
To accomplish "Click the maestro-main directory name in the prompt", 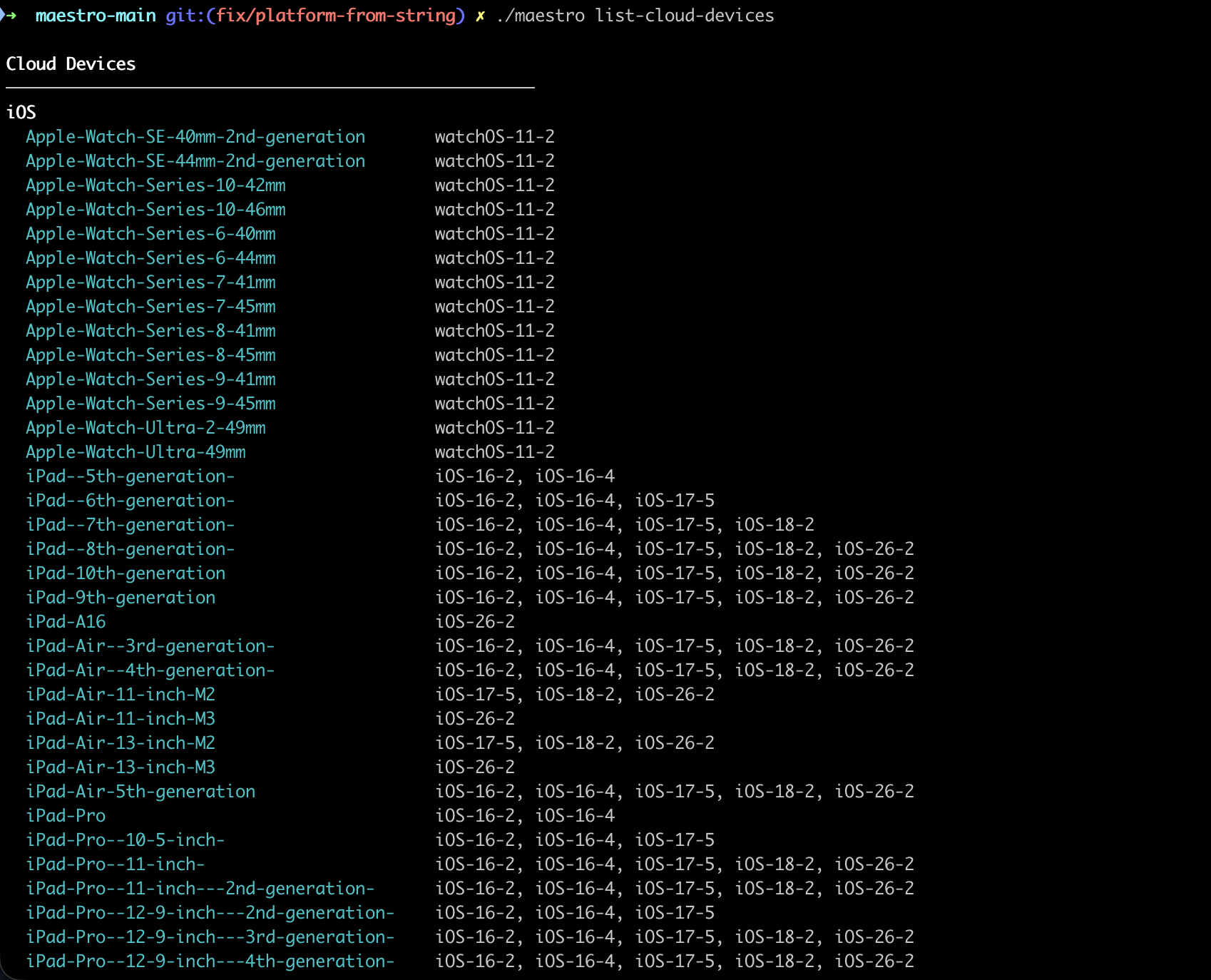I will click(96, 16).
